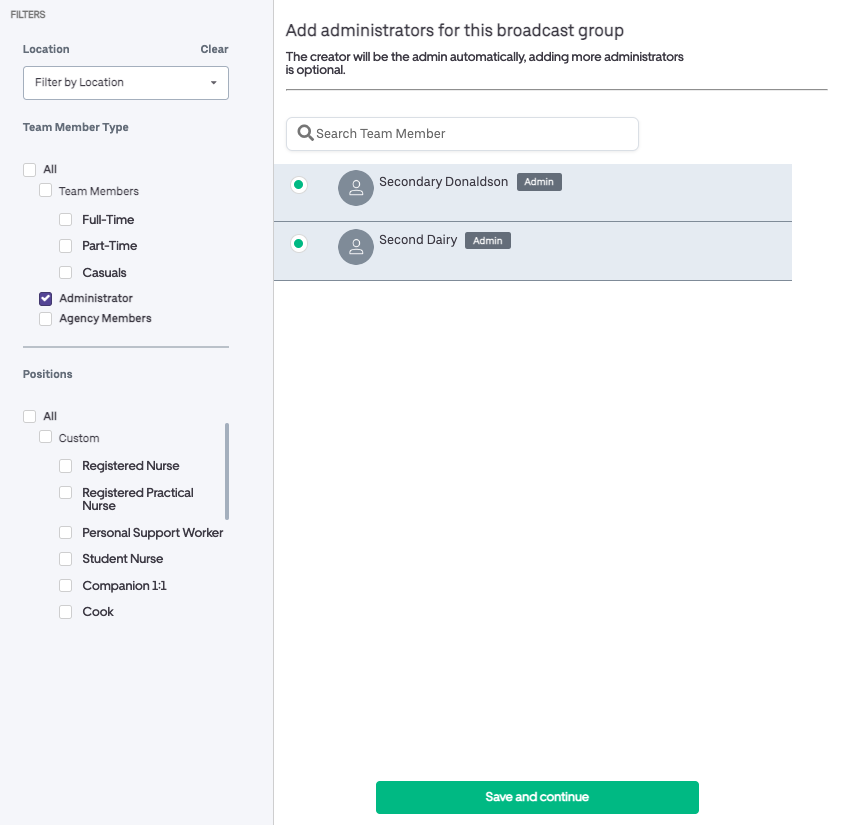Open the Filter by Location dropdown
The image size is (842, 825).
126,83
